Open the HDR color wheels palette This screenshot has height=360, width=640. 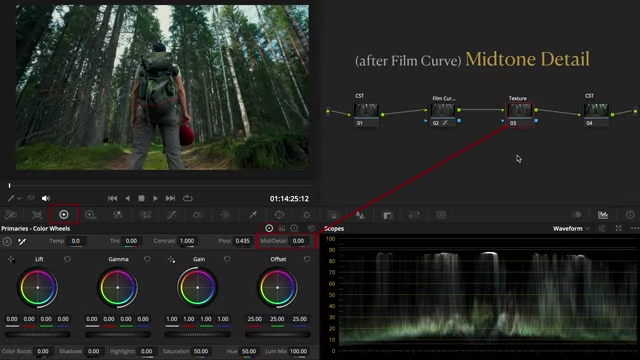91,215
